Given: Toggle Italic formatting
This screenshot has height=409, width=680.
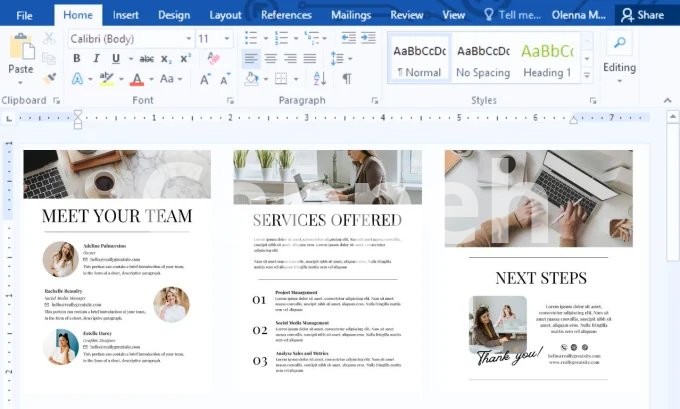Looking at the screenshot, I should [x=96, y=59].
